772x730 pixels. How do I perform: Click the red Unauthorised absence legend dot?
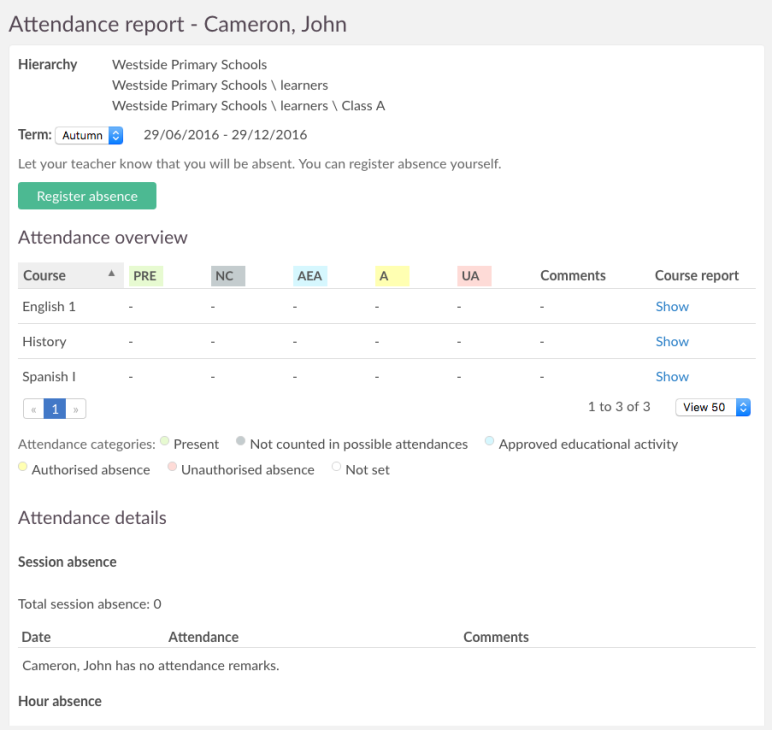pos(172,467)
